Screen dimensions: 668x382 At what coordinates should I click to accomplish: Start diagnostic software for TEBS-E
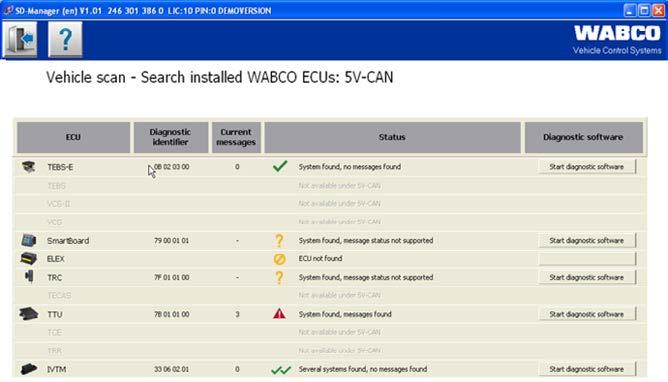(x=587, y=167)
